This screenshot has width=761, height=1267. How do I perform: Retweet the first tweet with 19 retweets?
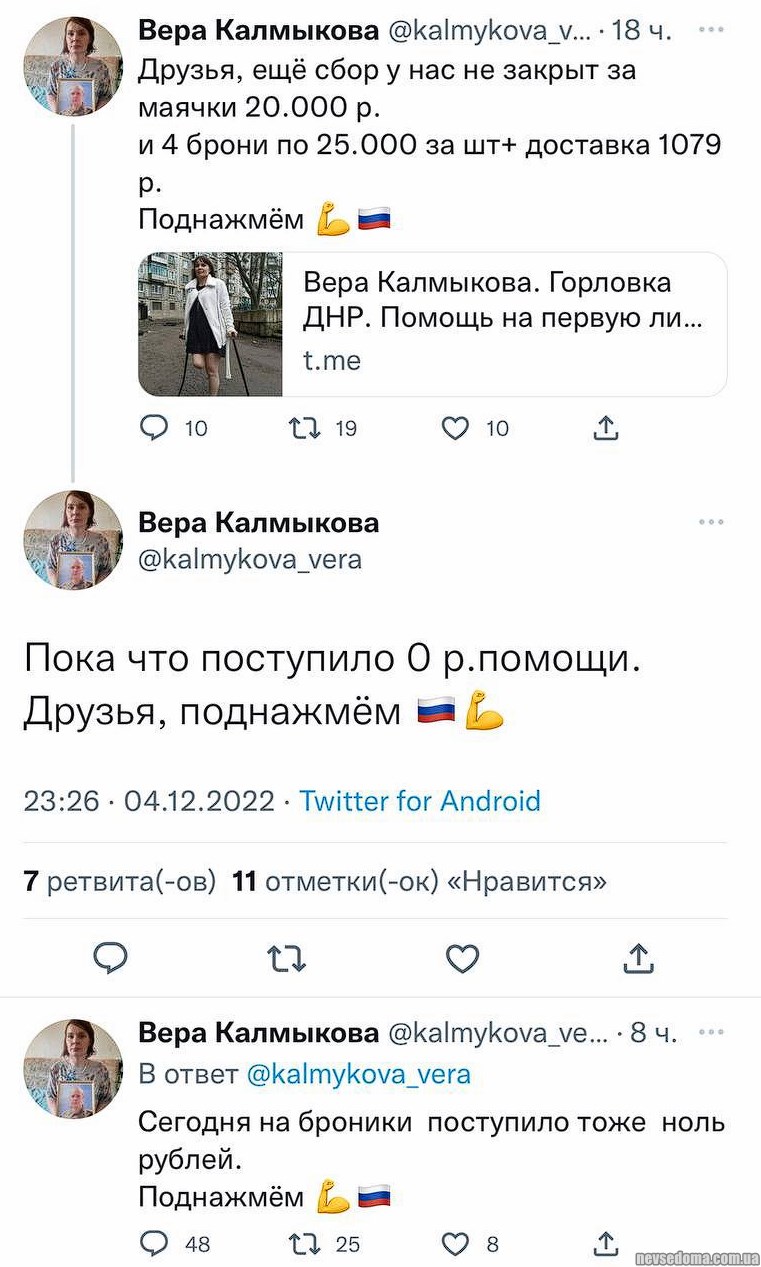(x=301, y=428)
